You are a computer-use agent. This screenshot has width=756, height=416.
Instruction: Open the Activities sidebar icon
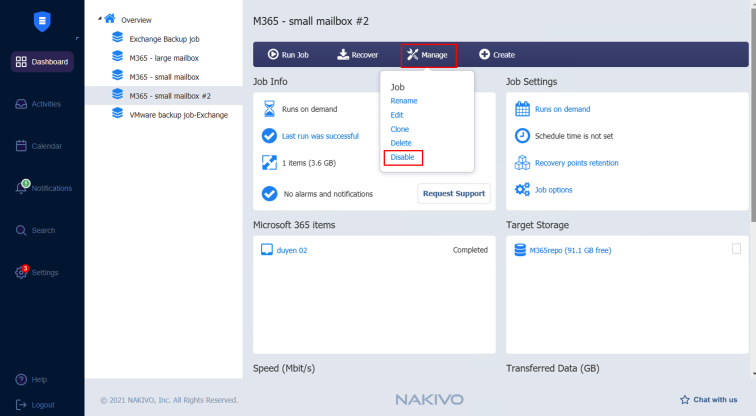(x=22, y=104)
